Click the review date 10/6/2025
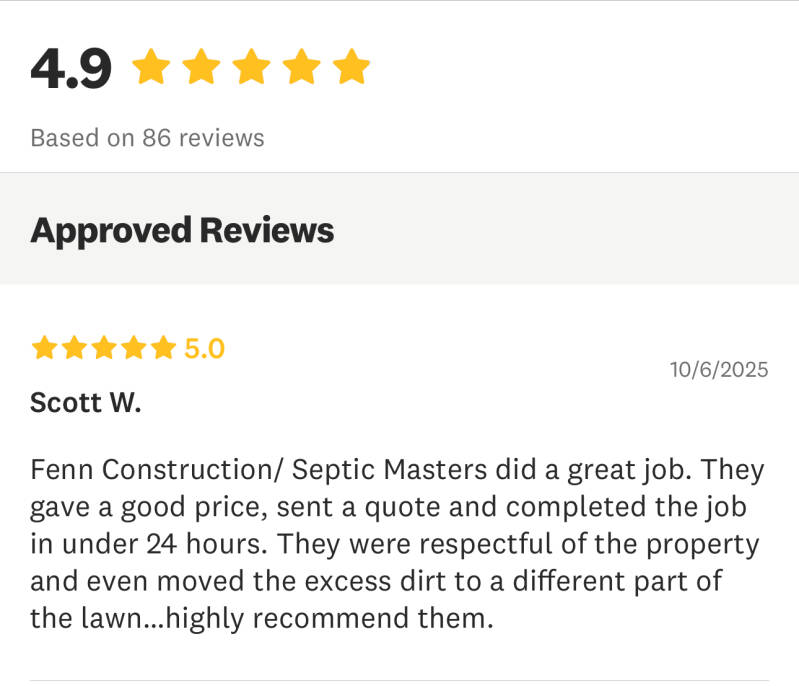Viewport: 799px width, 686px height. 719,370
